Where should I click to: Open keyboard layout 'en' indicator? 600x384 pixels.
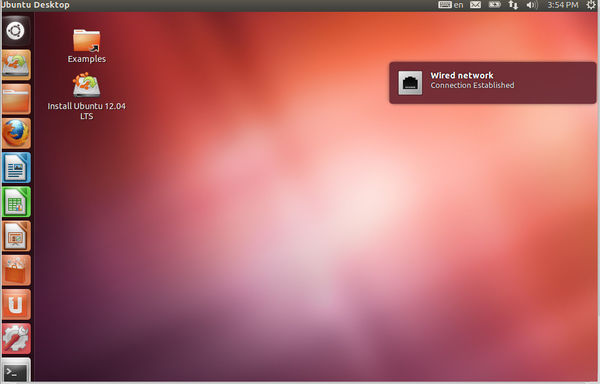(x=451, y=5)
